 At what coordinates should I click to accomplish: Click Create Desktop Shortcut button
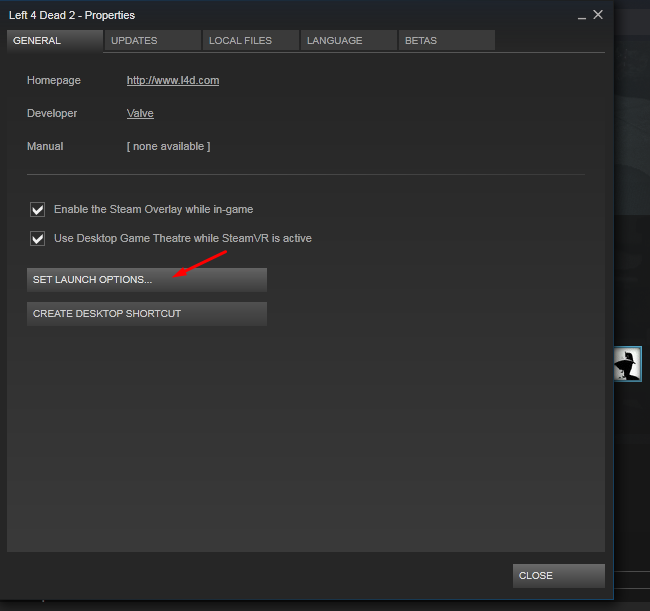point(147,314)
